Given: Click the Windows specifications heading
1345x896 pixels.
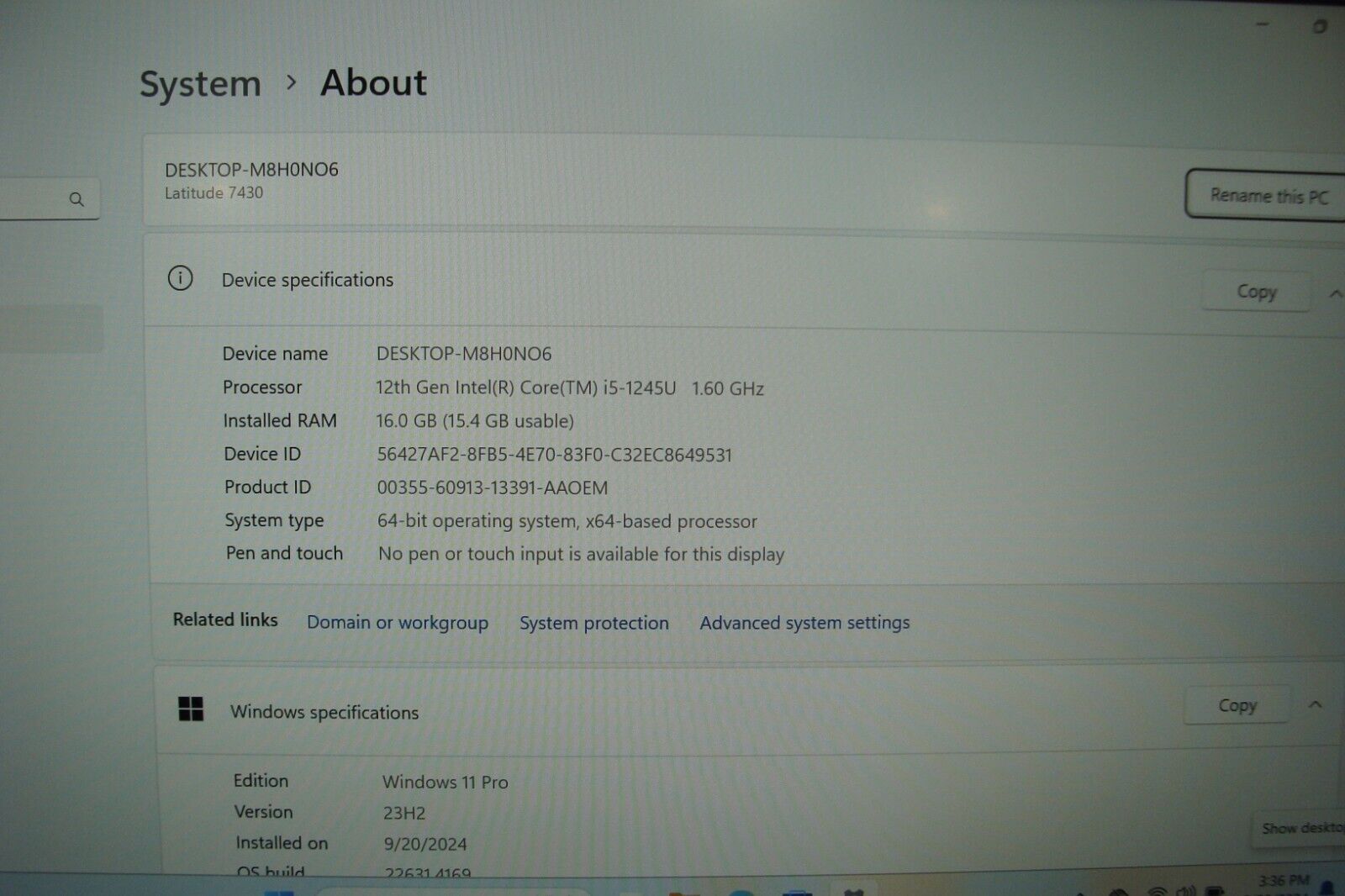Looking at the screenshot, I should (x=324, y=712).
